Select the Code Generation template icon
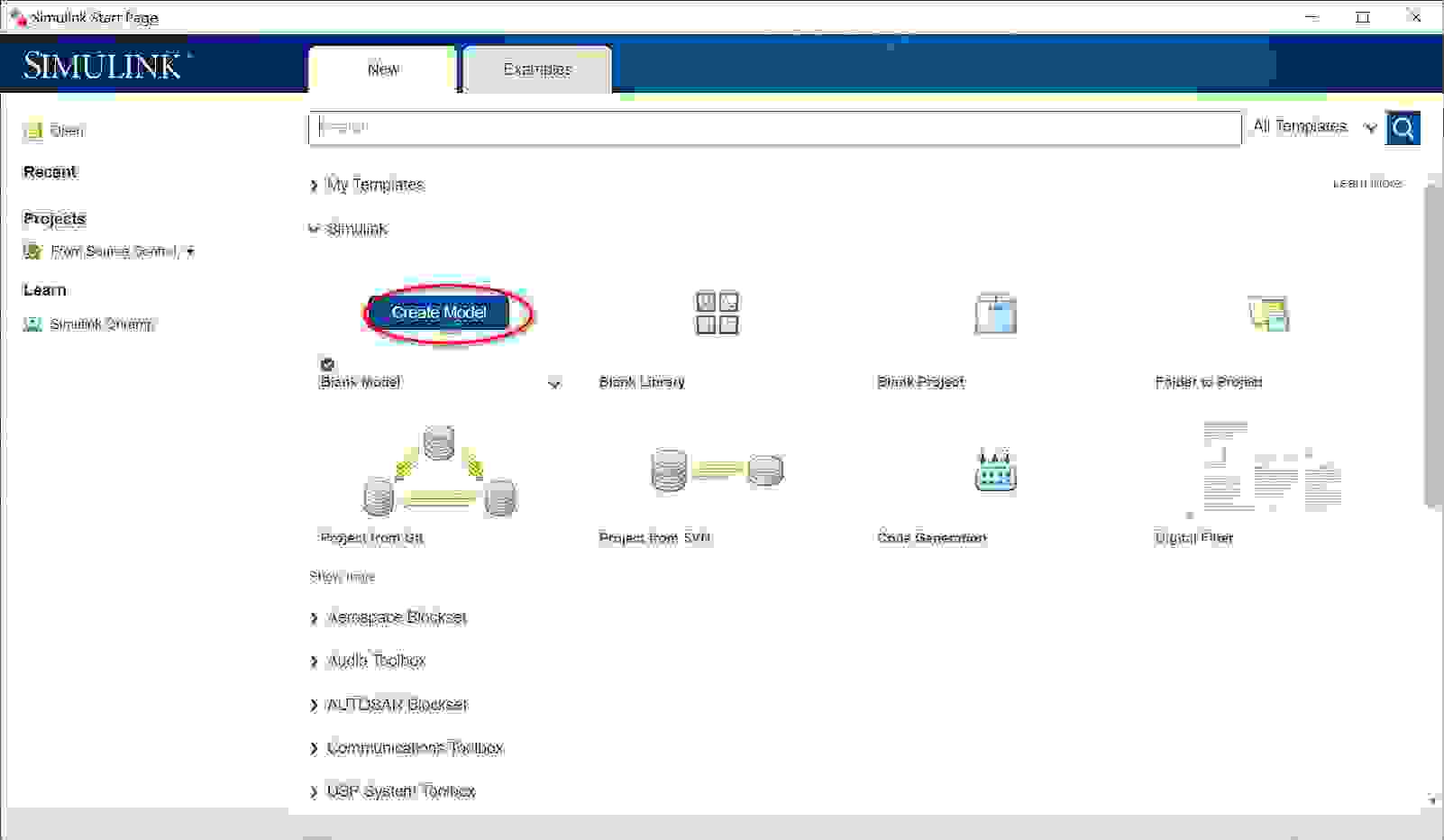The height and width of the screenshot is (840, 1444). 995,470
